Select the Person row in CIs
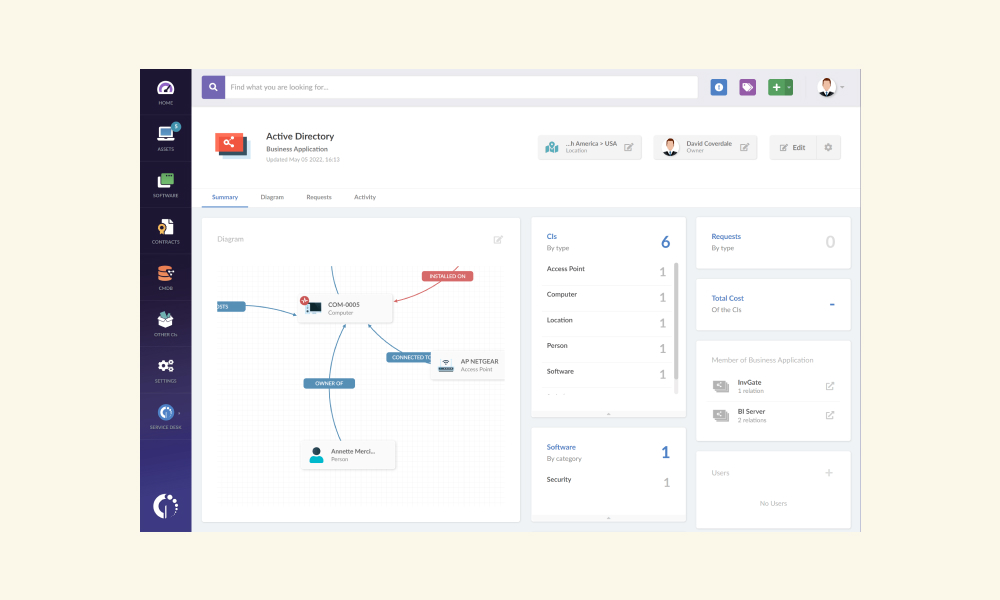This screenshot has width=1000, height=600. [606, 347]
